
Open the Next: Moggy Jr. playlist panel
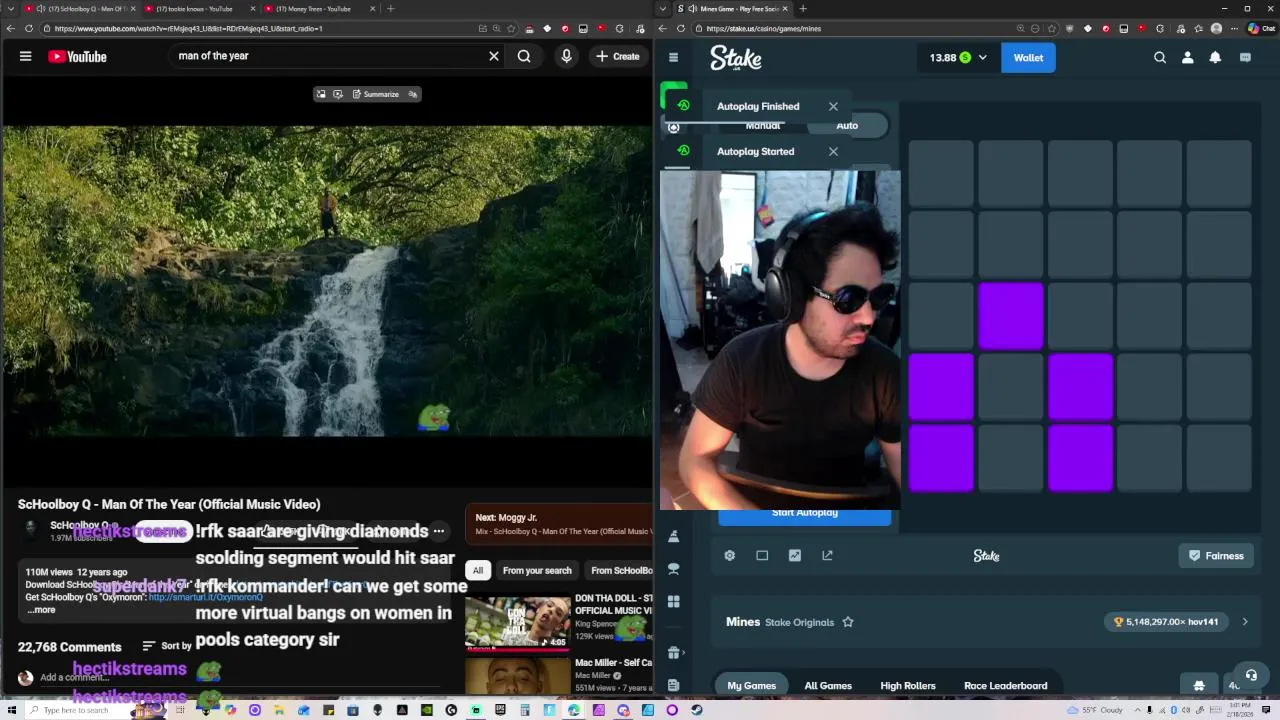[559, 524]
